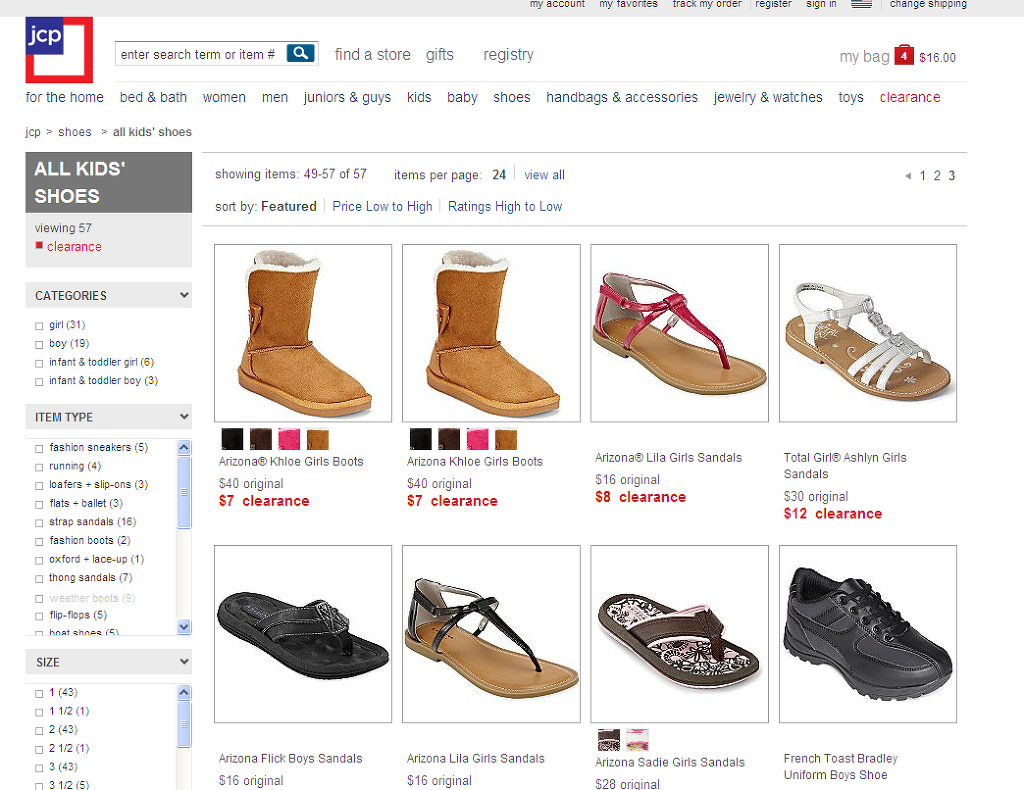Screen dimensions: 1024x790
Task: Select pink pattern swatch for Sadie Sandals
Action: [x=637, y=740]
